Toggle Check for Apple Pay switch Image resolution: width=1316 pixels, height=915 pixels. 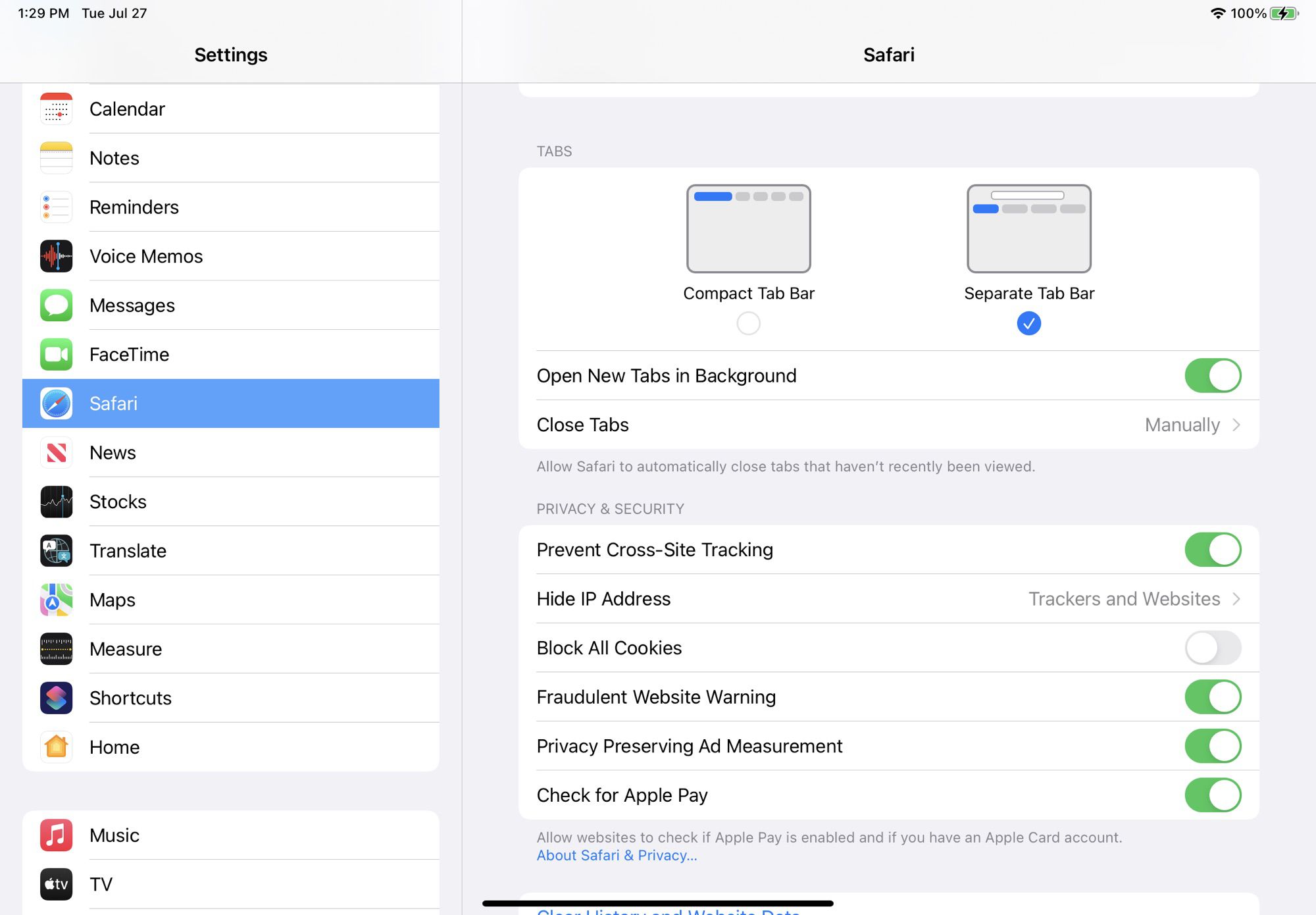click(x=1213, y=795)
